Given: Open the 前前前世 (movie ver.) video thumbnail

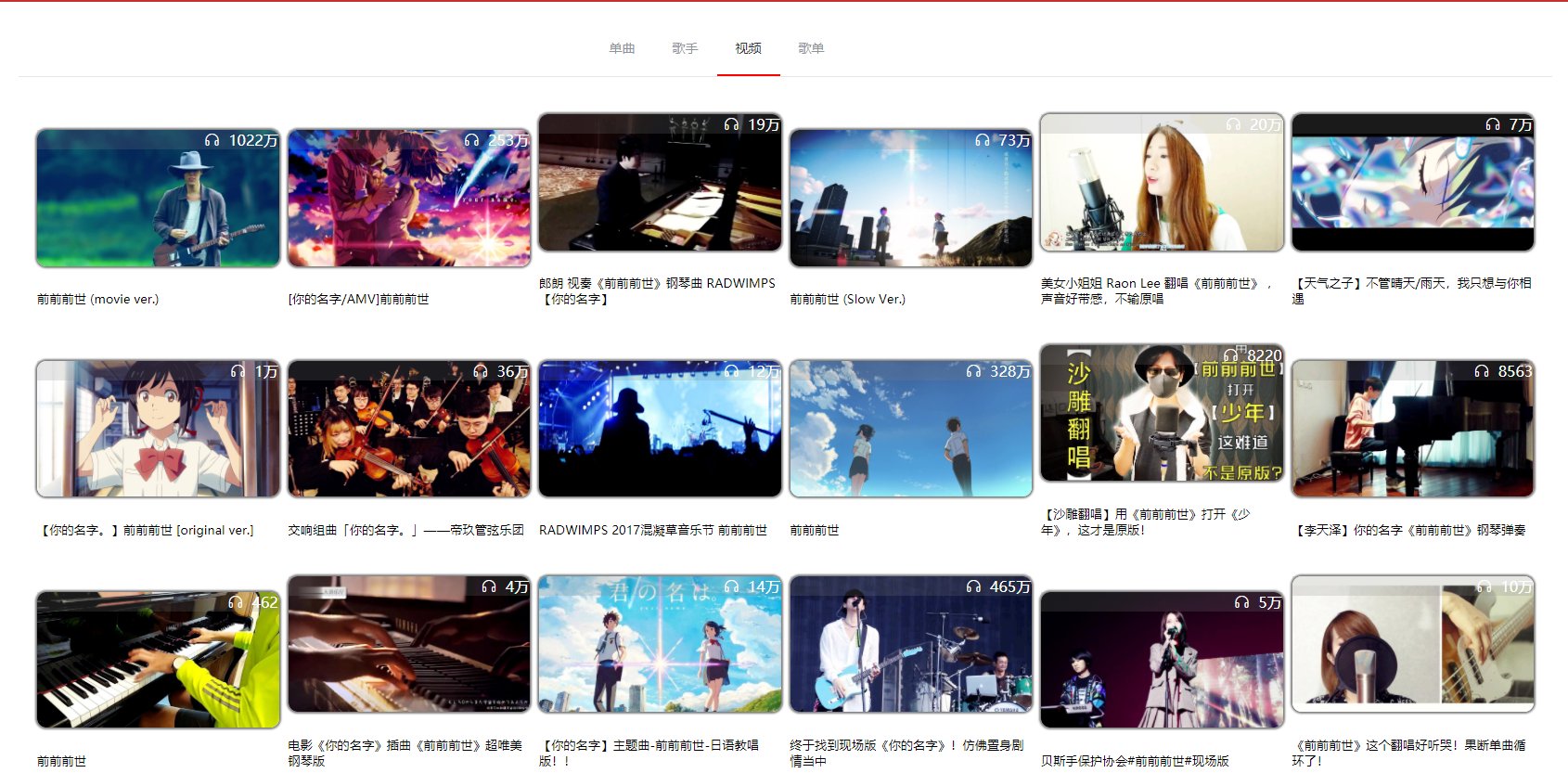Looking at the screenshot, I should pos(158,198).
